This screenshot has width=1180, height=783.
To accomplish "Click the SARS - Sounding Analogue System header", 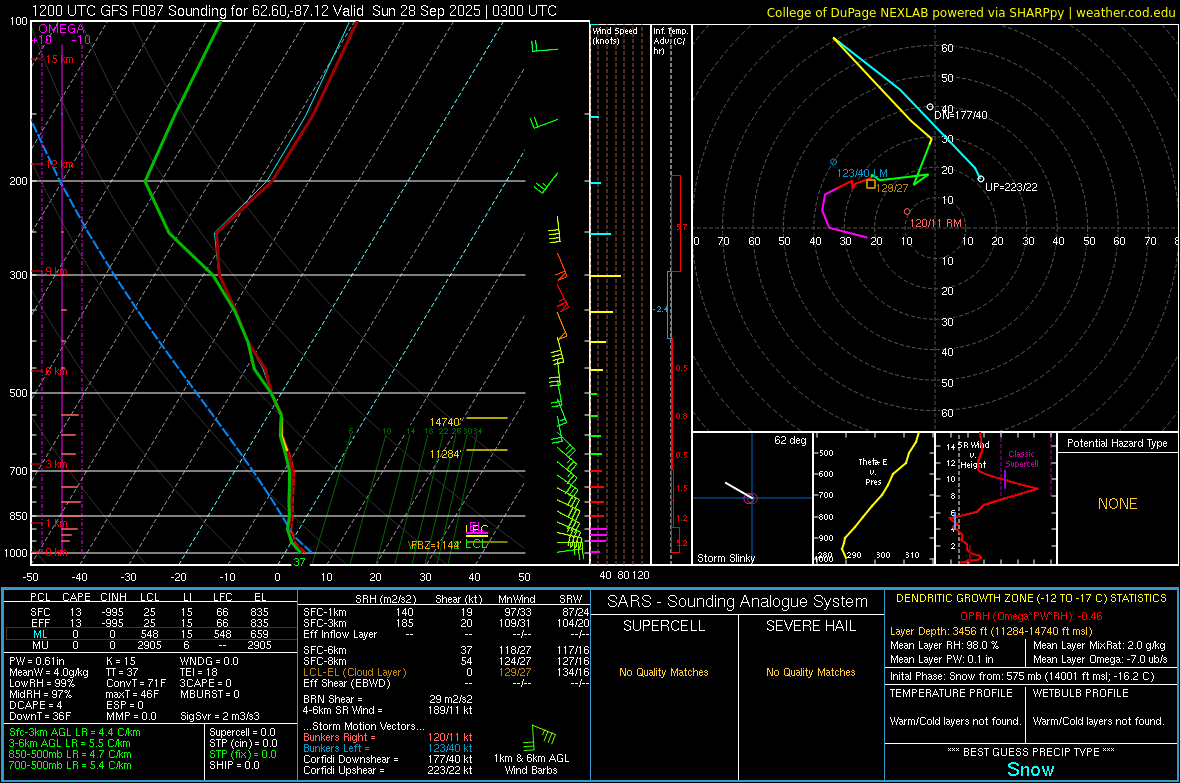I will (737, 602).
